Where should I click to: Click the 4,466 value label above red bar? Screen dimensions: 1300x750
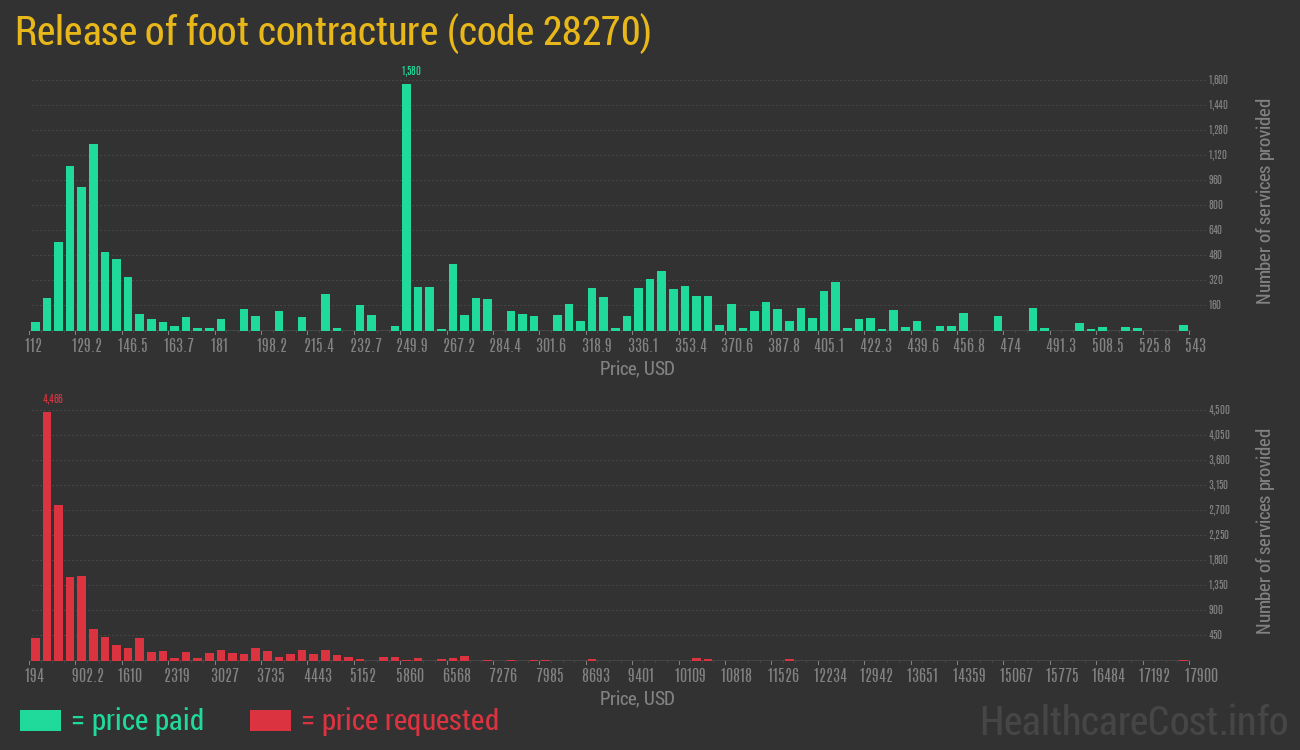53,399
